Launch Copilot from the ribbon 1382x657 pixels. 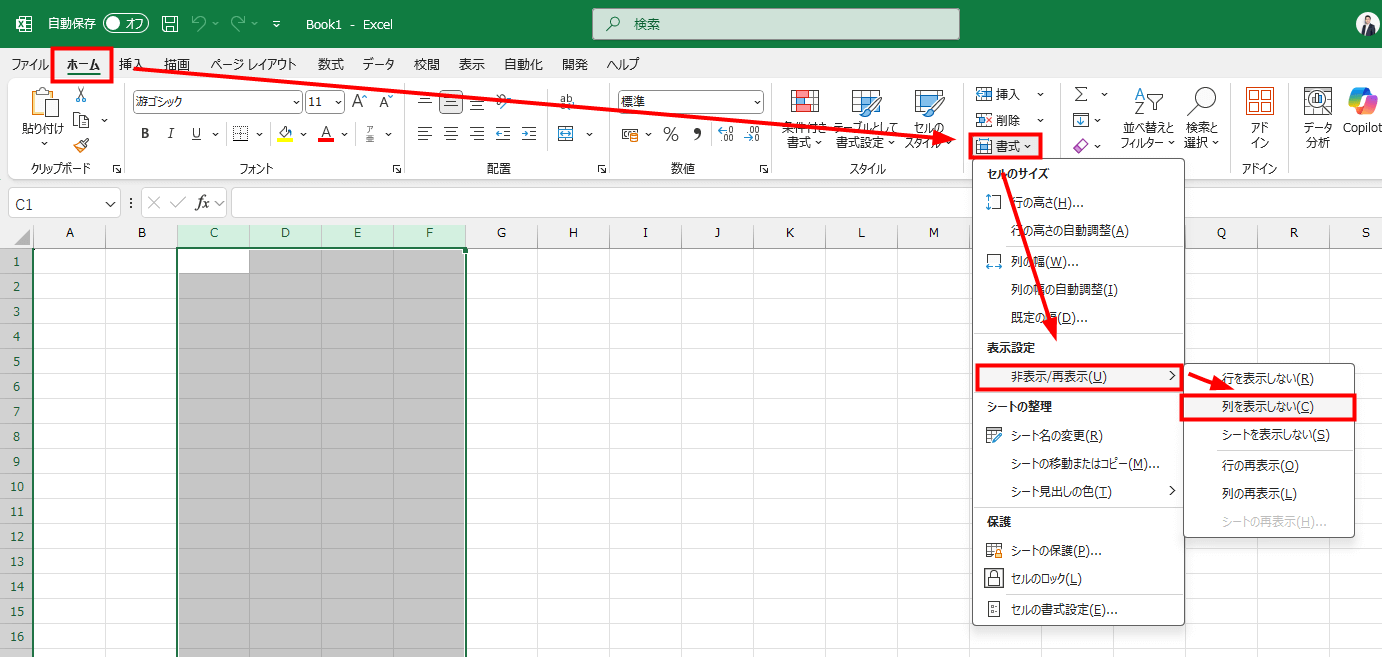click(1361, 110)
